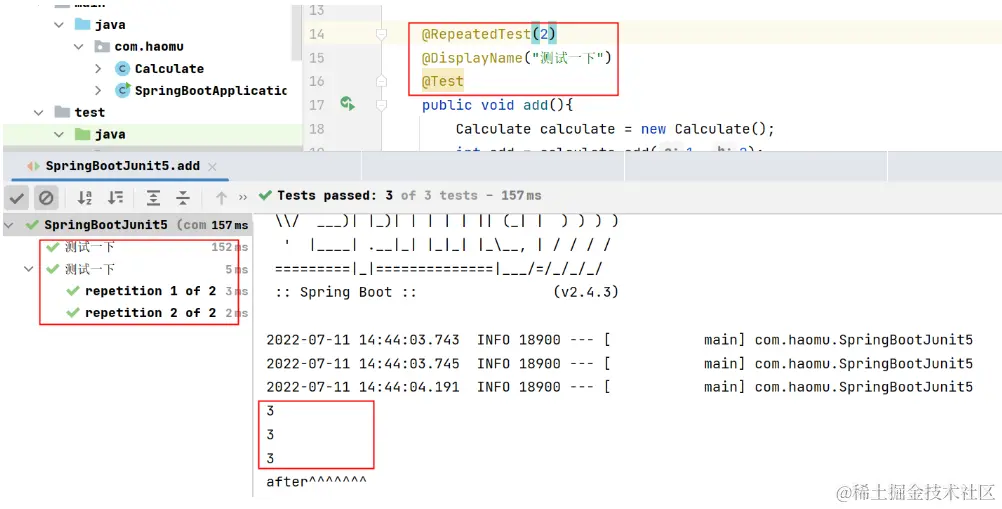Click SpringBootJunit5.add tab run icon

[x=33, y=166]
